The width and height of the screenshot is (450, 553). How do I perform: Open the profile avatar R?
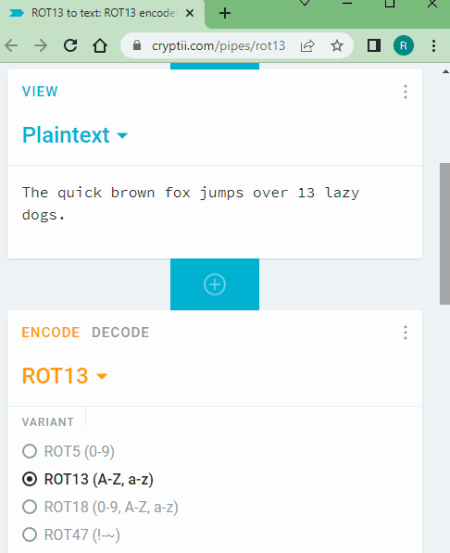403,45
